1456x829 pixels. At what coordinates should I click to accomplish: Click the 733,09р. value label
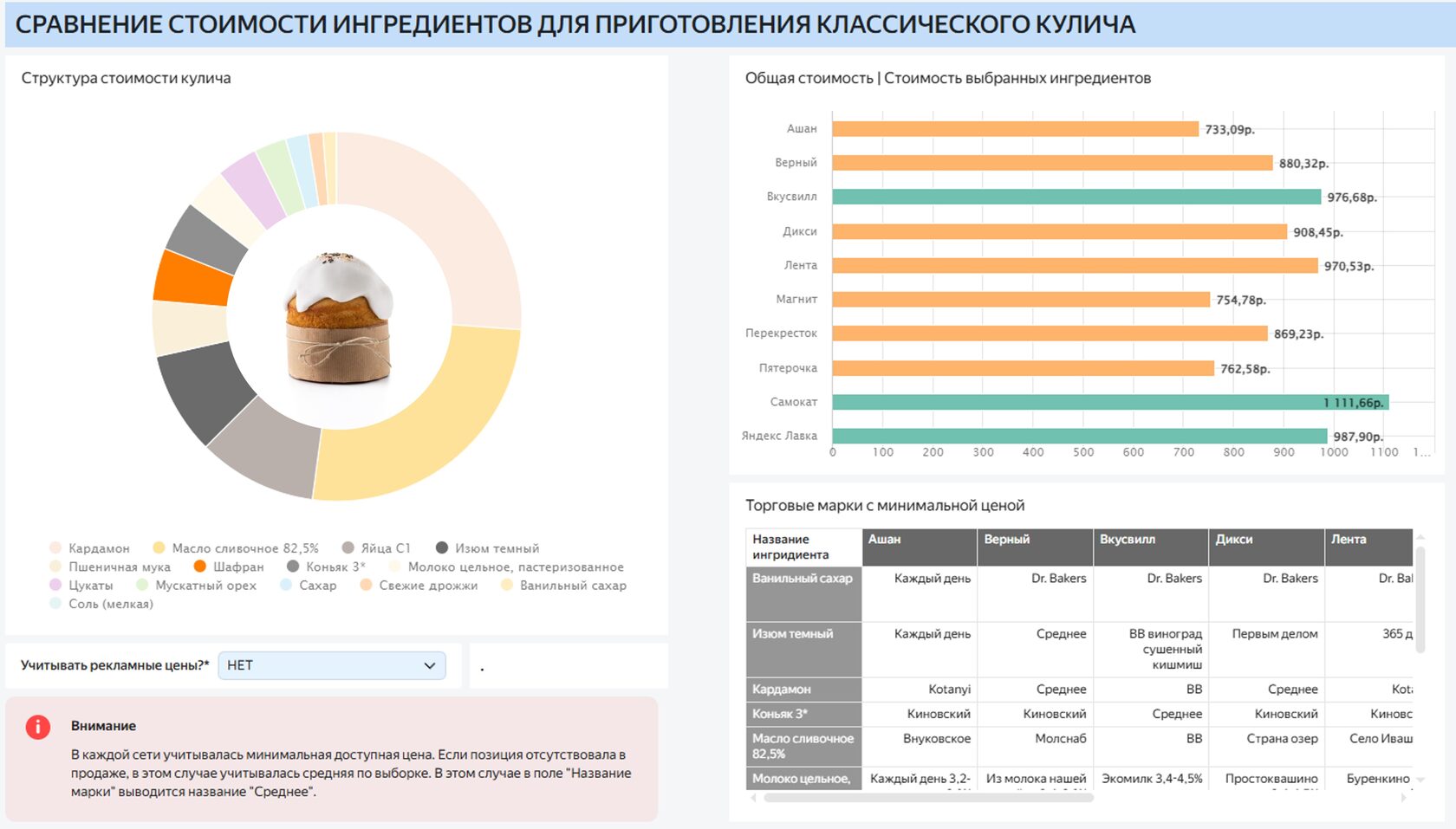1230,130
